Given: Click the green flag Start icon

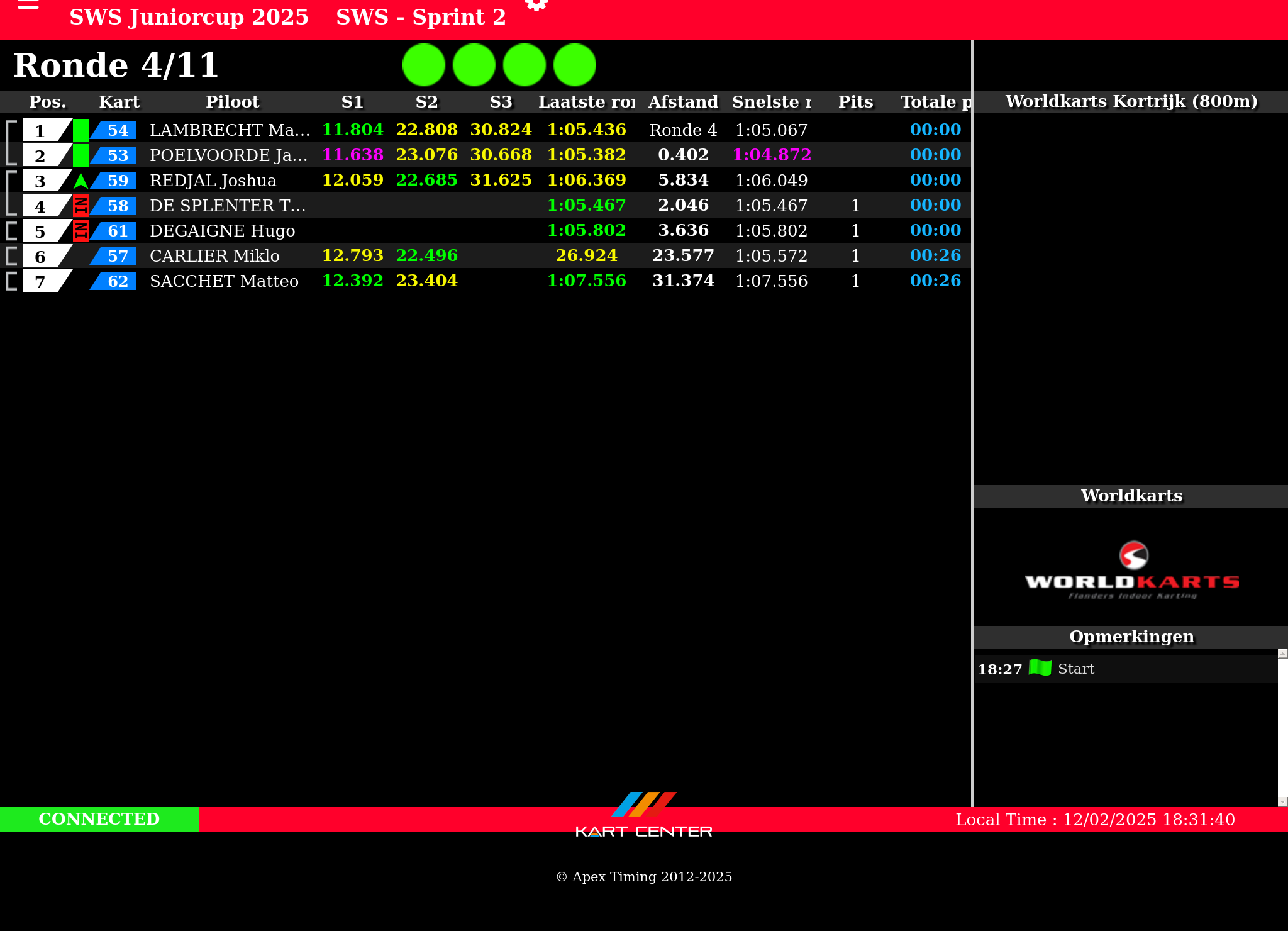Looking at the screenshot, I should [1040, 668].
